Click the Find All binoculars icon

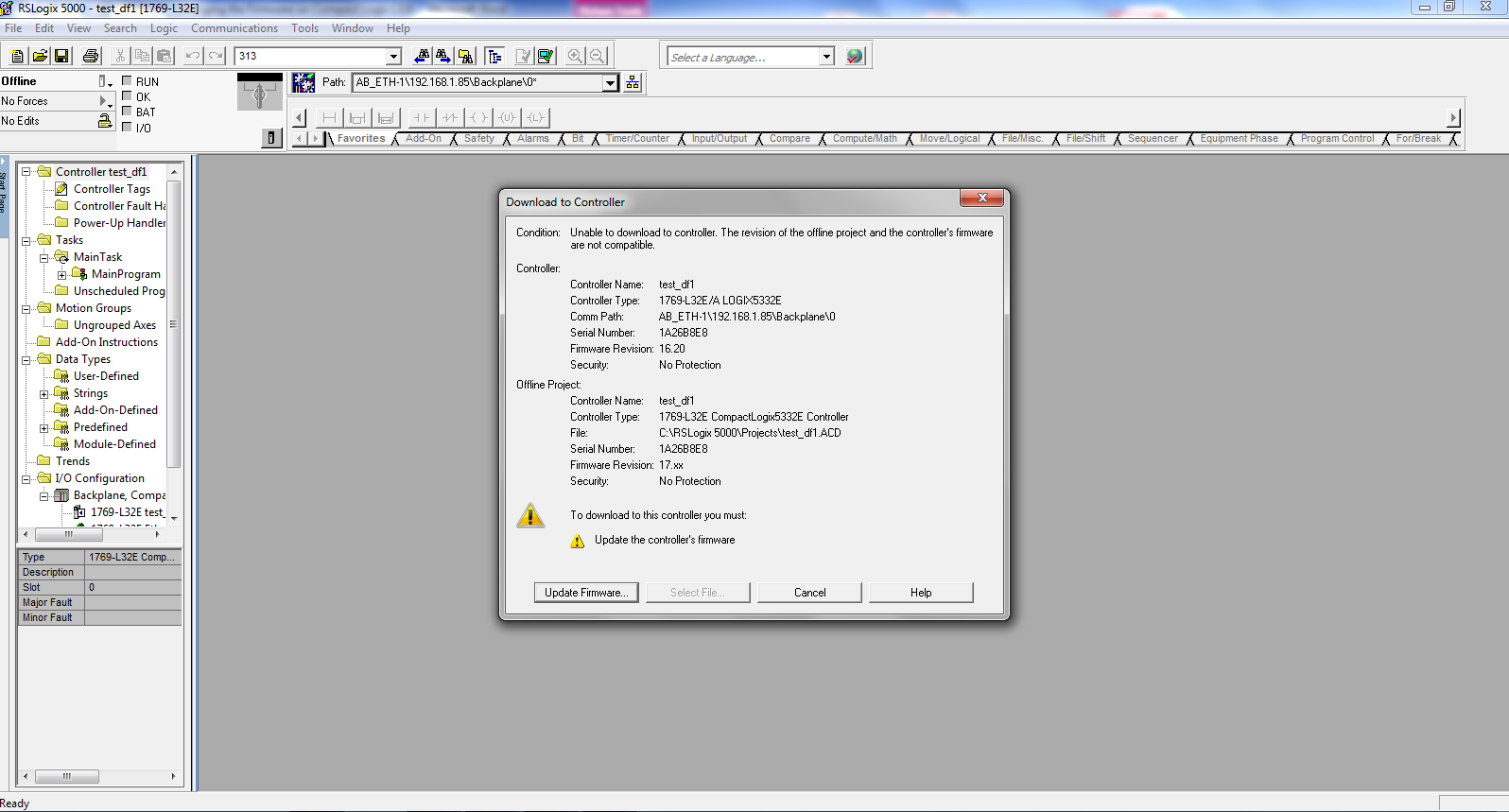[465, 57]
